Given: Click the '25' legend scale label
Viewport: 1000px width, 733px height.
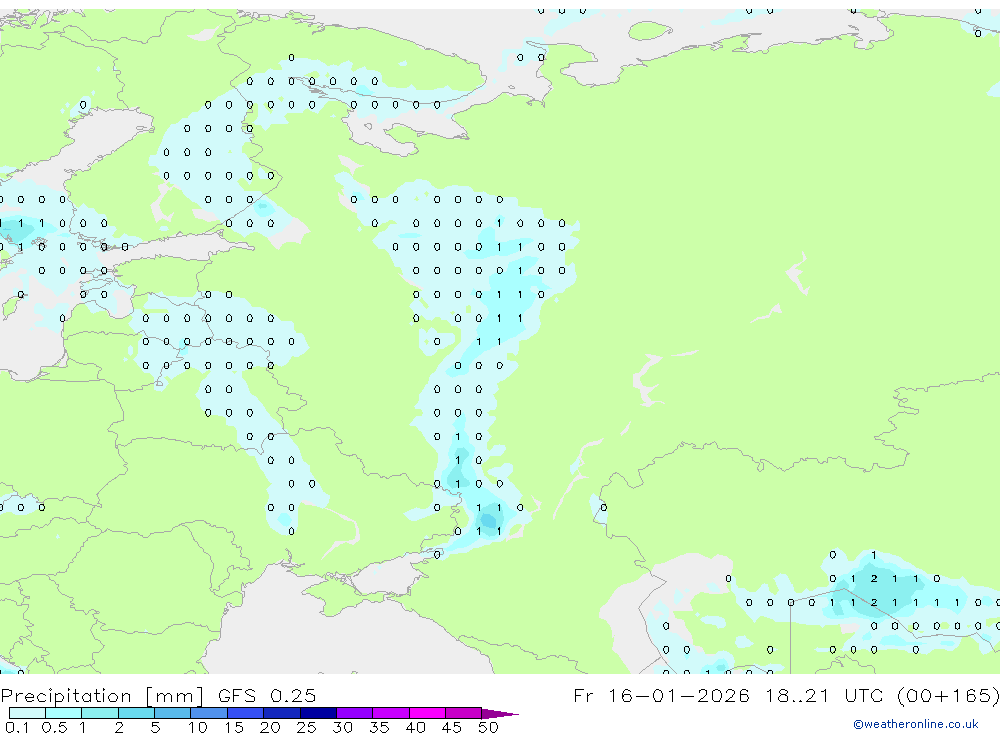Looking at the screenshot, I should (306, 727).
